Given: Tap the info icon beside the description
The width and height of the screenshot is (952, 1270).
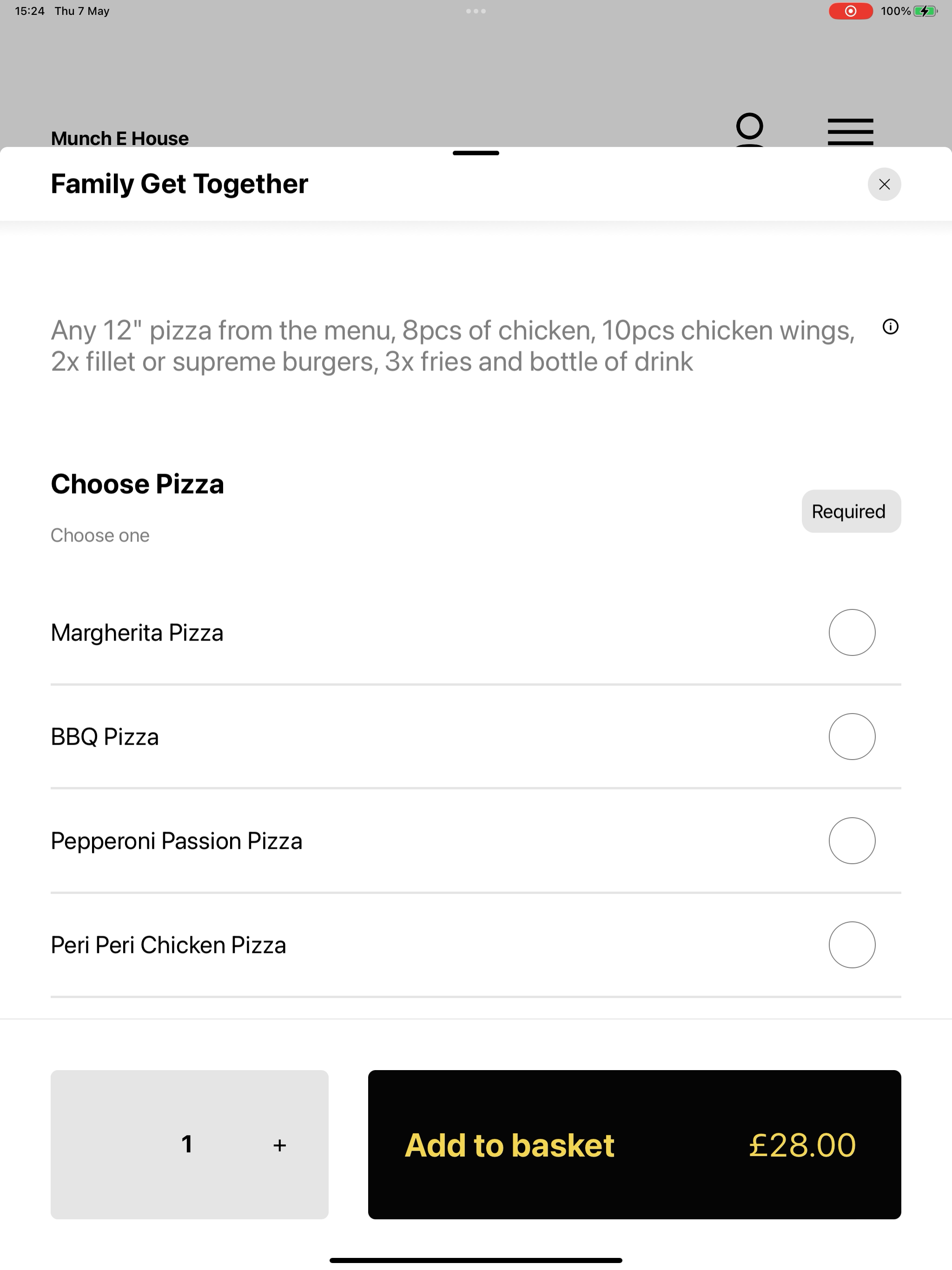Looking at the screenshot, I should [890, 327].
